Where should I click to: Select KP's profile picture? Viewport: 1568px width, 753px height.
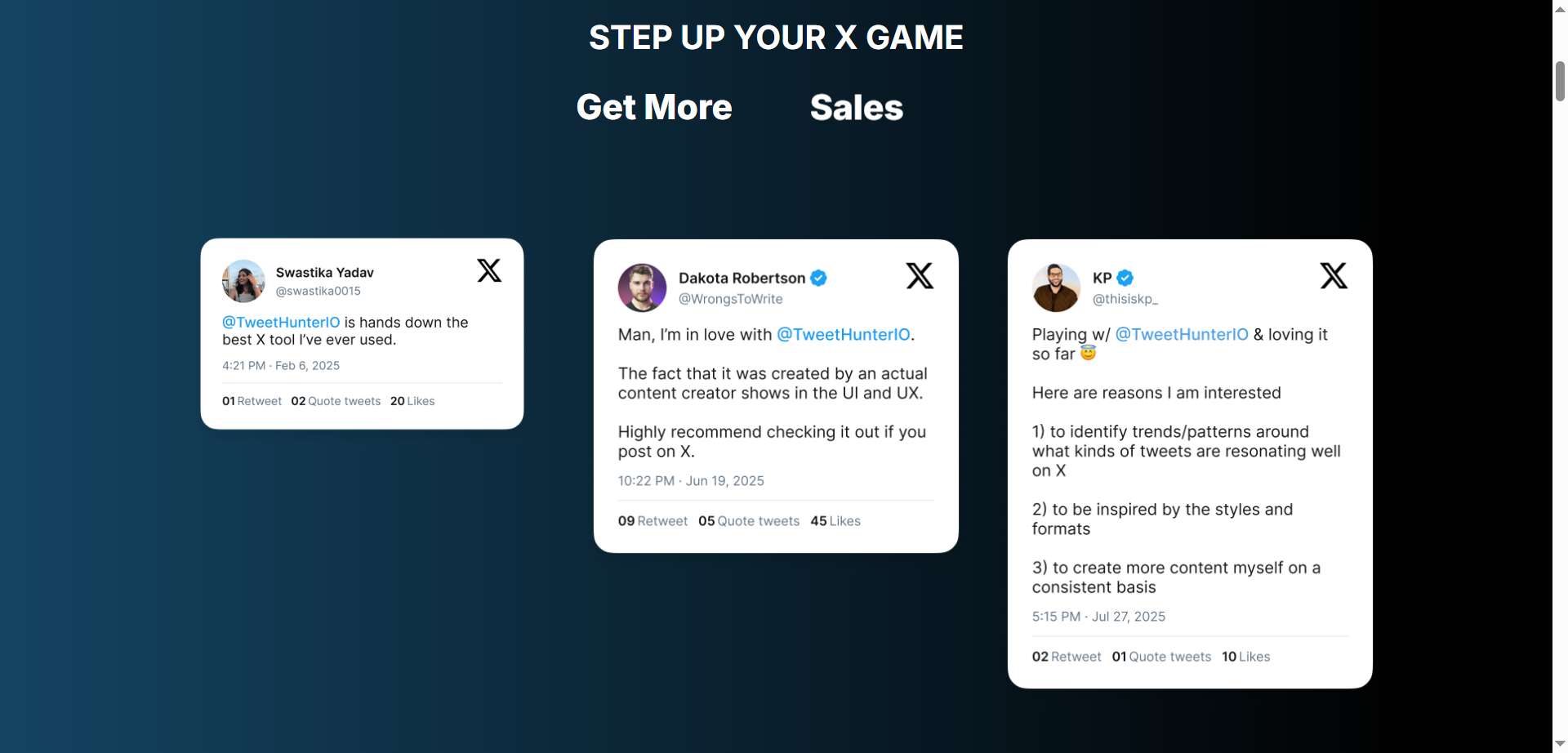[x=1055, y=287]
